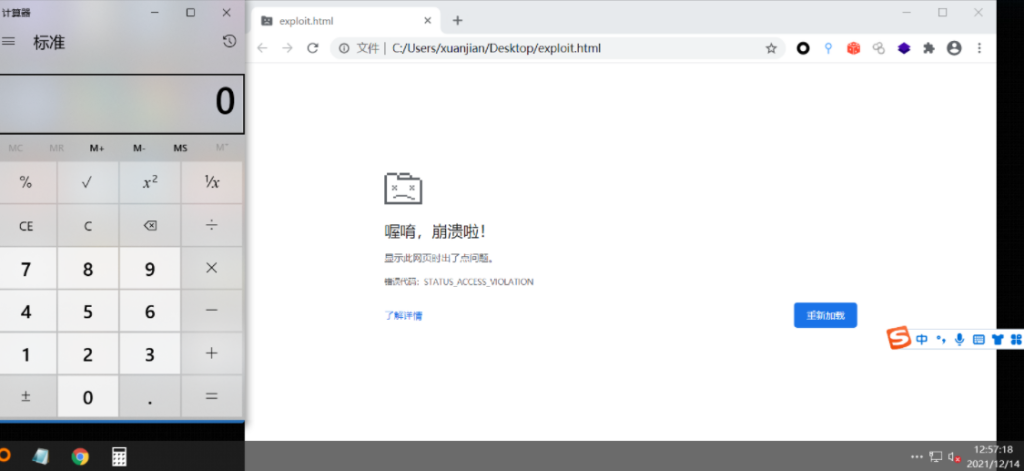Click the backspace key in Calculator
The height and width of the screenshot is (471, 1024).
[x=150, y=225]
